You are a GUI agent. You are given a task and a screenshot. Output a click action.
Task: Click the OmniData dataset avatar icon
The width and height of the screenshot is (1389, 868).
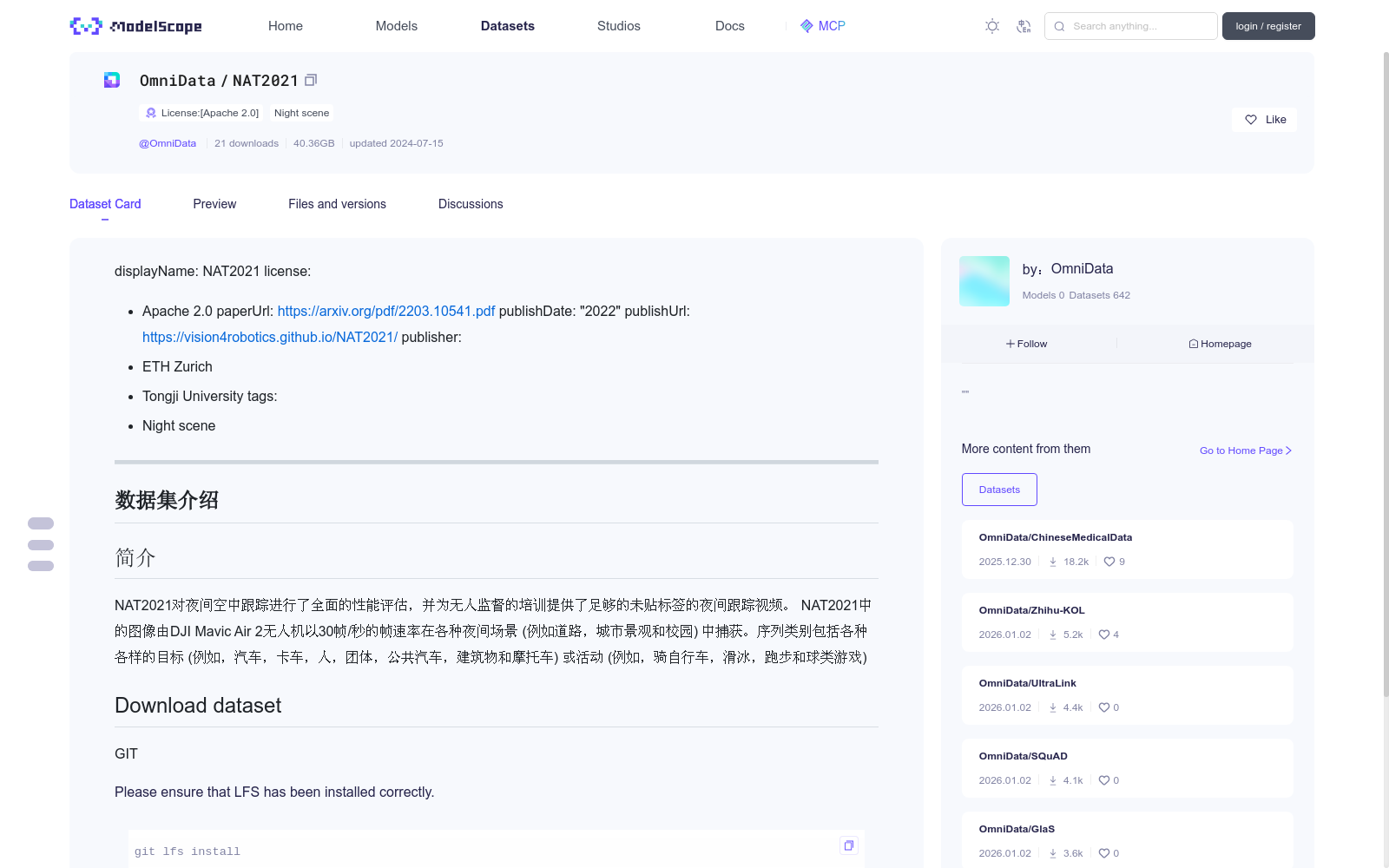point(112,80)
